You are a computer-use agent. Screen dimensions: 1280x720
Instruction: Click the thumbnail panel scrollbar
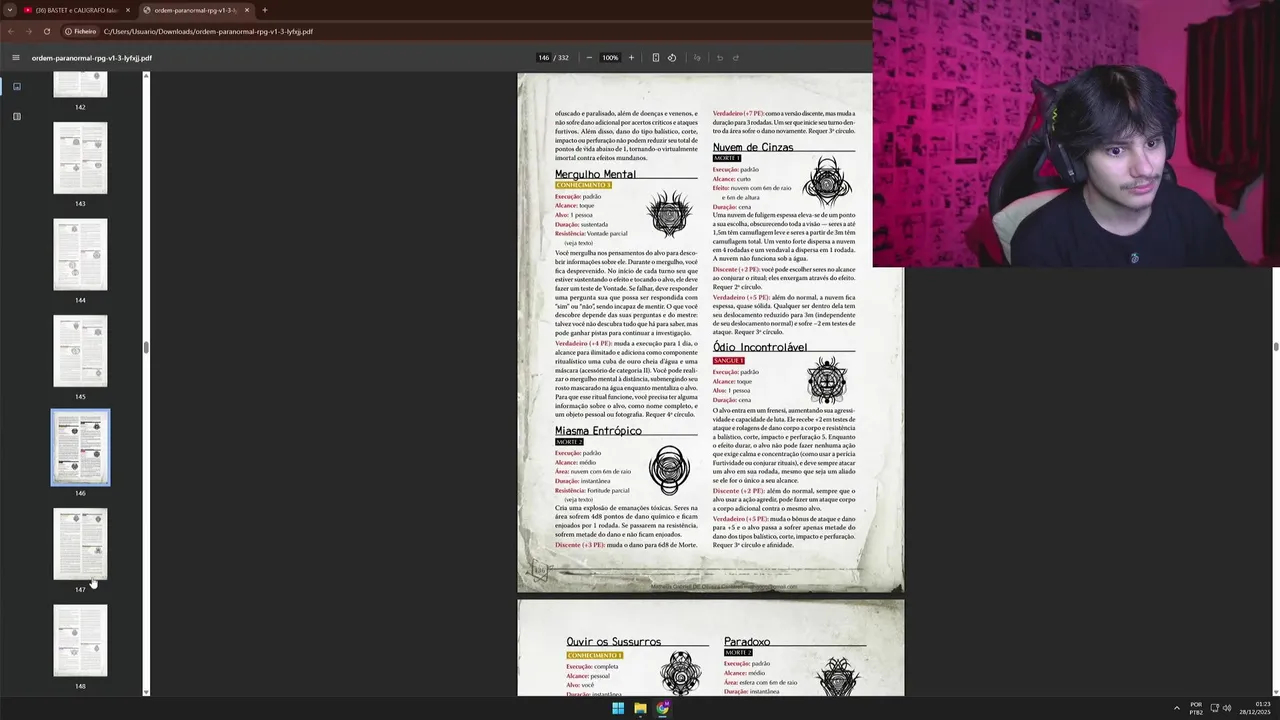tap(146, 346)
